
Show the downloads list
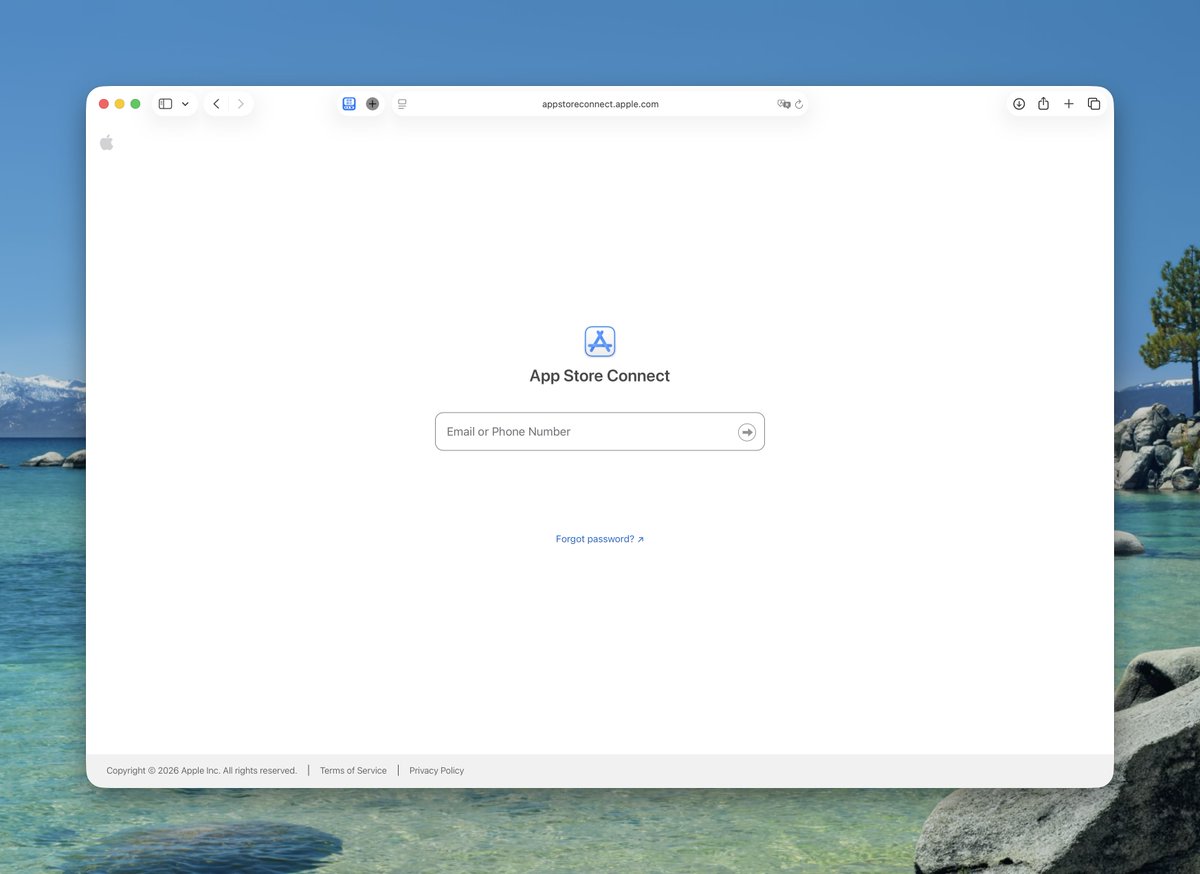1019,104
